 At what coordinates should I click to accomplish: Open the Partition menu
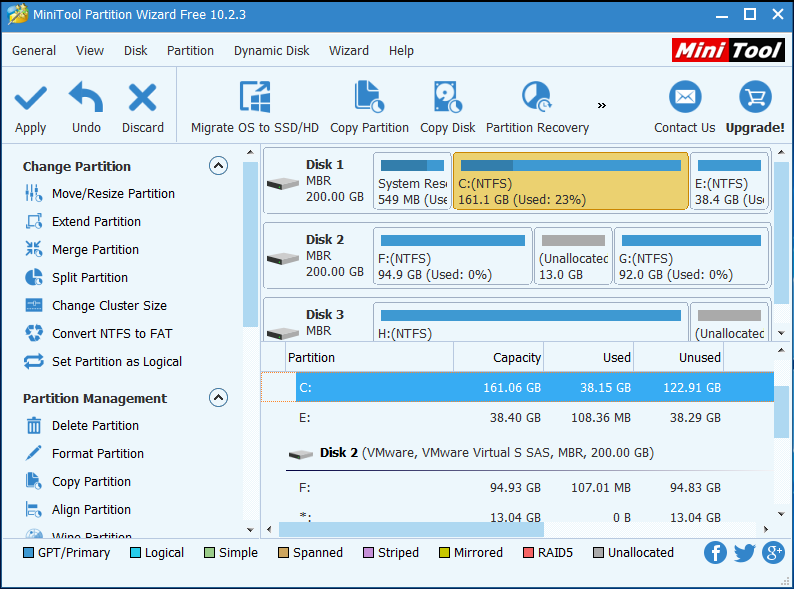[x=190, y=51]
